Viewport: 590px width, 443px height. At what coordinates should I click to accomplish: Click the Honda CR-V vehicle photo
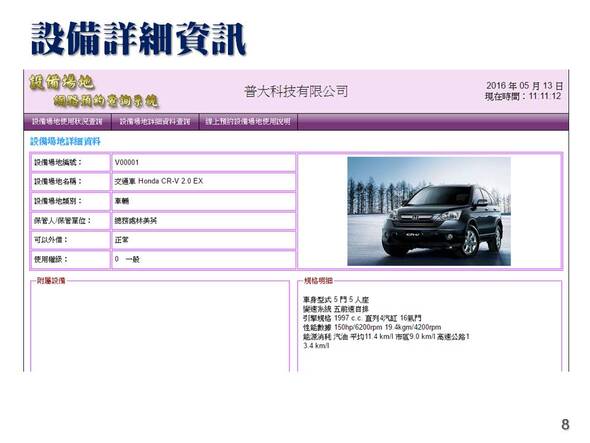coord(429,211)
